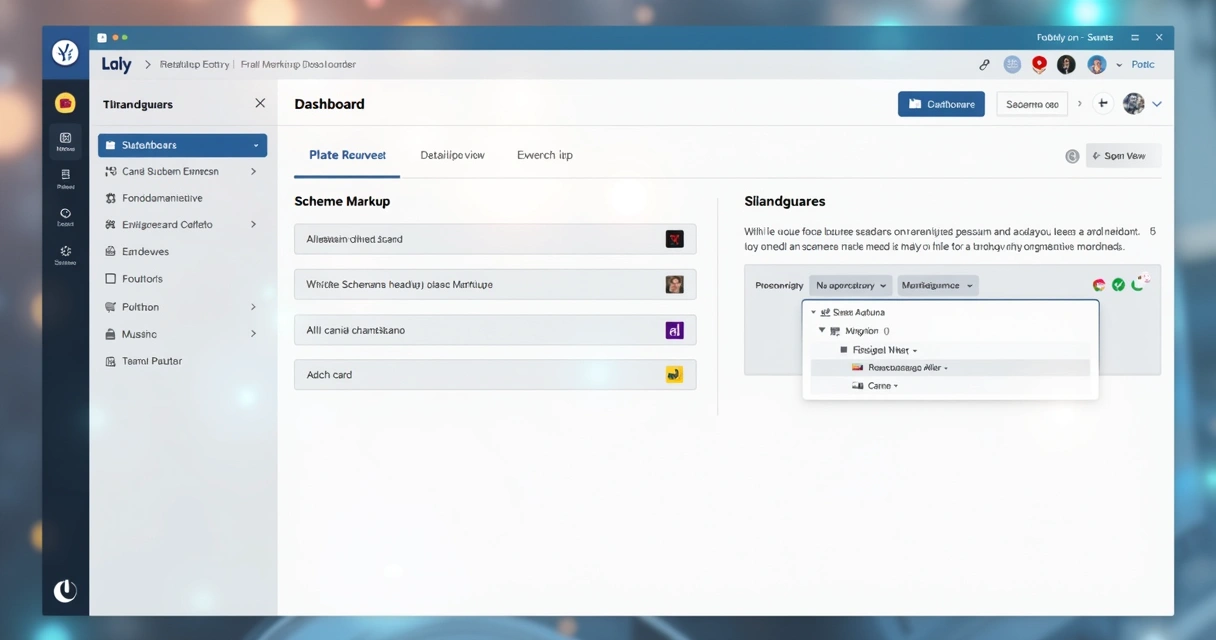Open notifications via the red bell icon
This screenshot has height=640, width=1216.
(x=1039, y=63)
